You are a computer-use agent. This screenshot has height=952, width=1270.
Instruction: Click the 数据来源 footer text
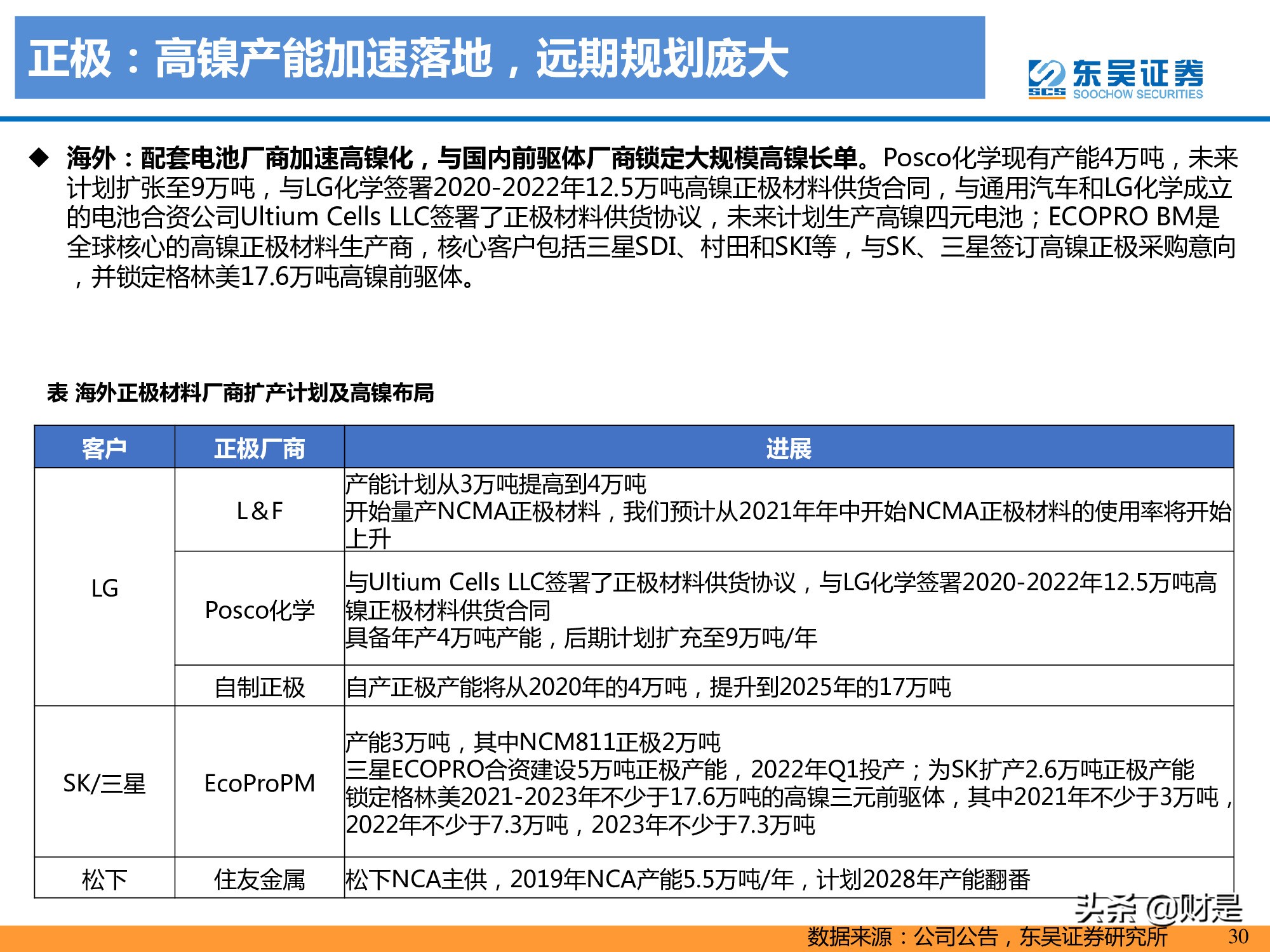(x=986, y=937)
